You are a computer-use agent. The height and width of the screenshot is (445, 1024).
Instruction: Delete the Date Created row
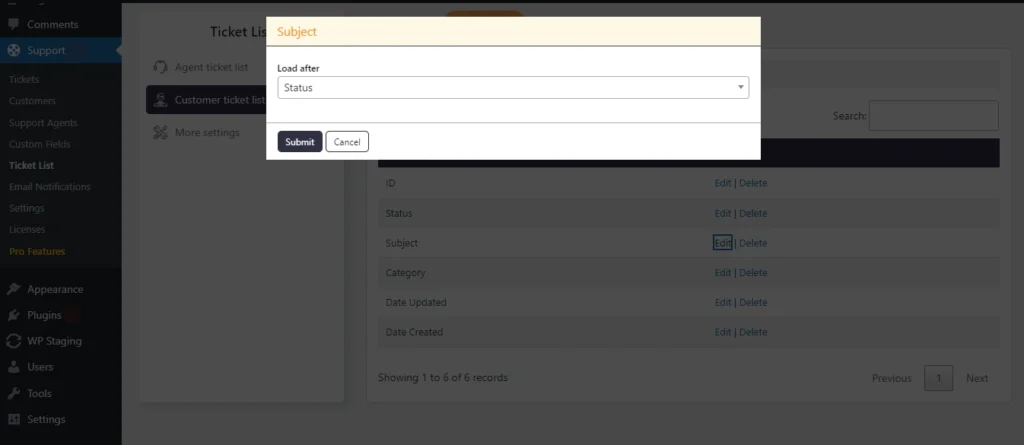(x=753, y=332)
